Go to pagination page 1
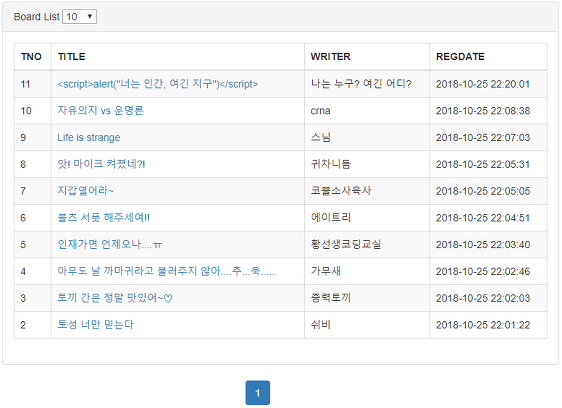Image resolution: width=562 pixels, height=408 pixels. click(x=257, y=393)
